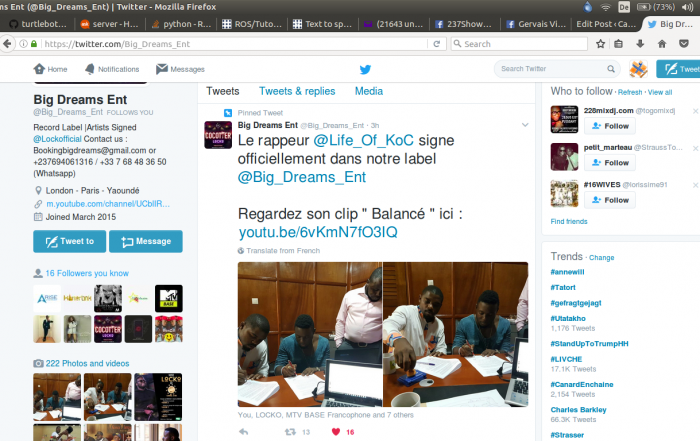Toggle the red heart like on tweet
Viewport: 700px width, 441px height.
tap(335, 432)
